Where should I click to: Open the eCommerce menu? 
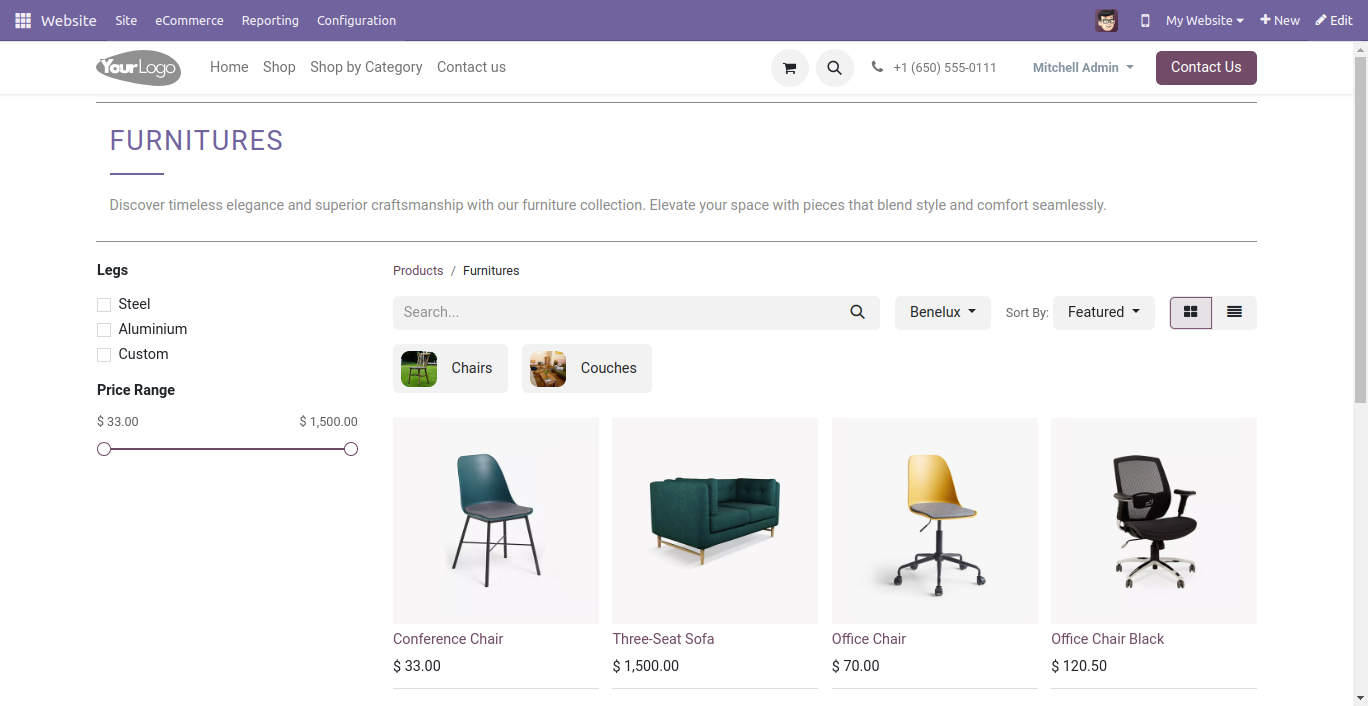tap(189, 20)
